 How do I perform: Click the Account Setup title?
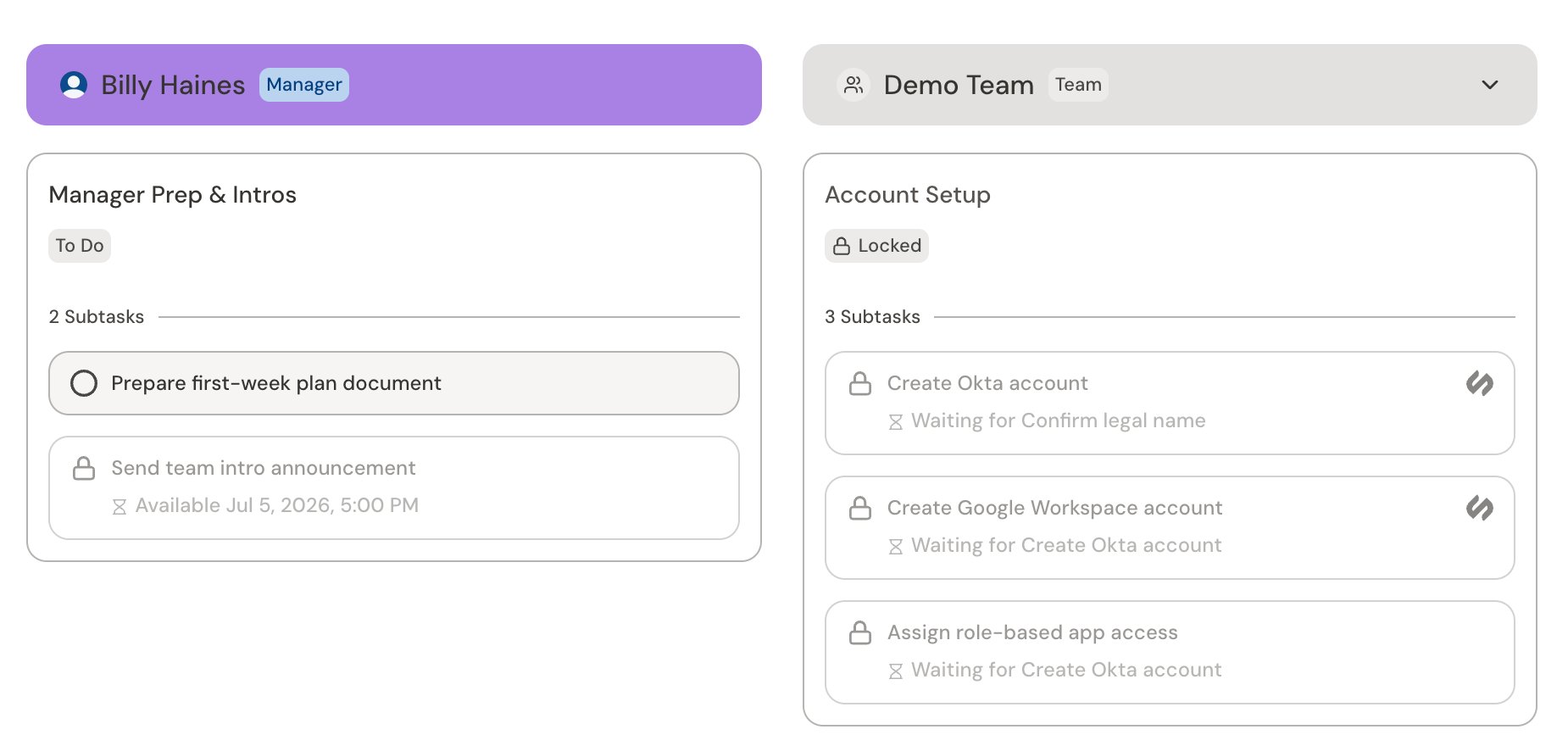(908, 195)
